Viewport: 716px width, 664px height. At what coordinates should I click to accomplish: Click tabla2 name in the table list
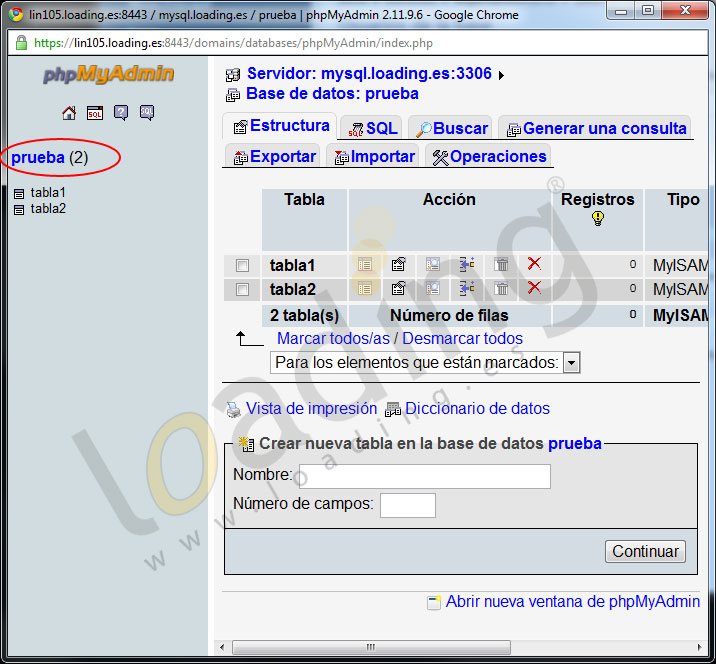tap(292, 290)
